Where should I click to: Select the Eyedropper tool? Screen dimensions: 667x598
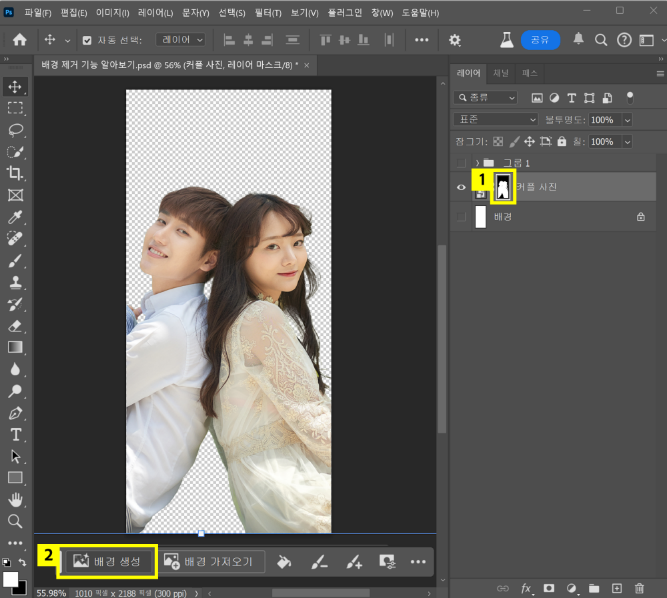tap(16, 217)
